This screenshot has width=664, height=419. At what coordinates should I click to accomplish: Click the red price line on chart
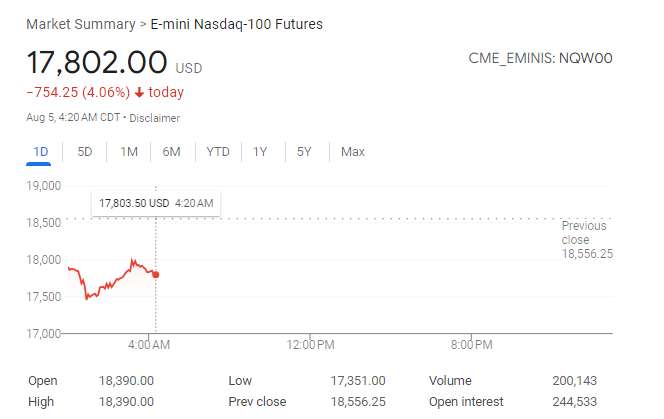110,281
